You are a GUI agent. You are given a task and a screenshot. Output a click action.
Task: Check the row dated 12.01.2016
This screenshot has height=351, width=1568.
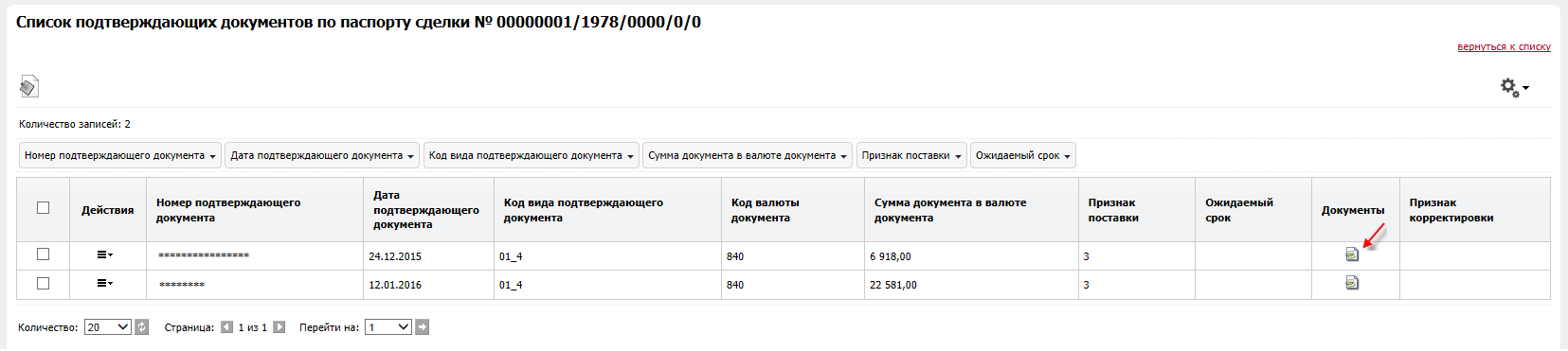43,283
